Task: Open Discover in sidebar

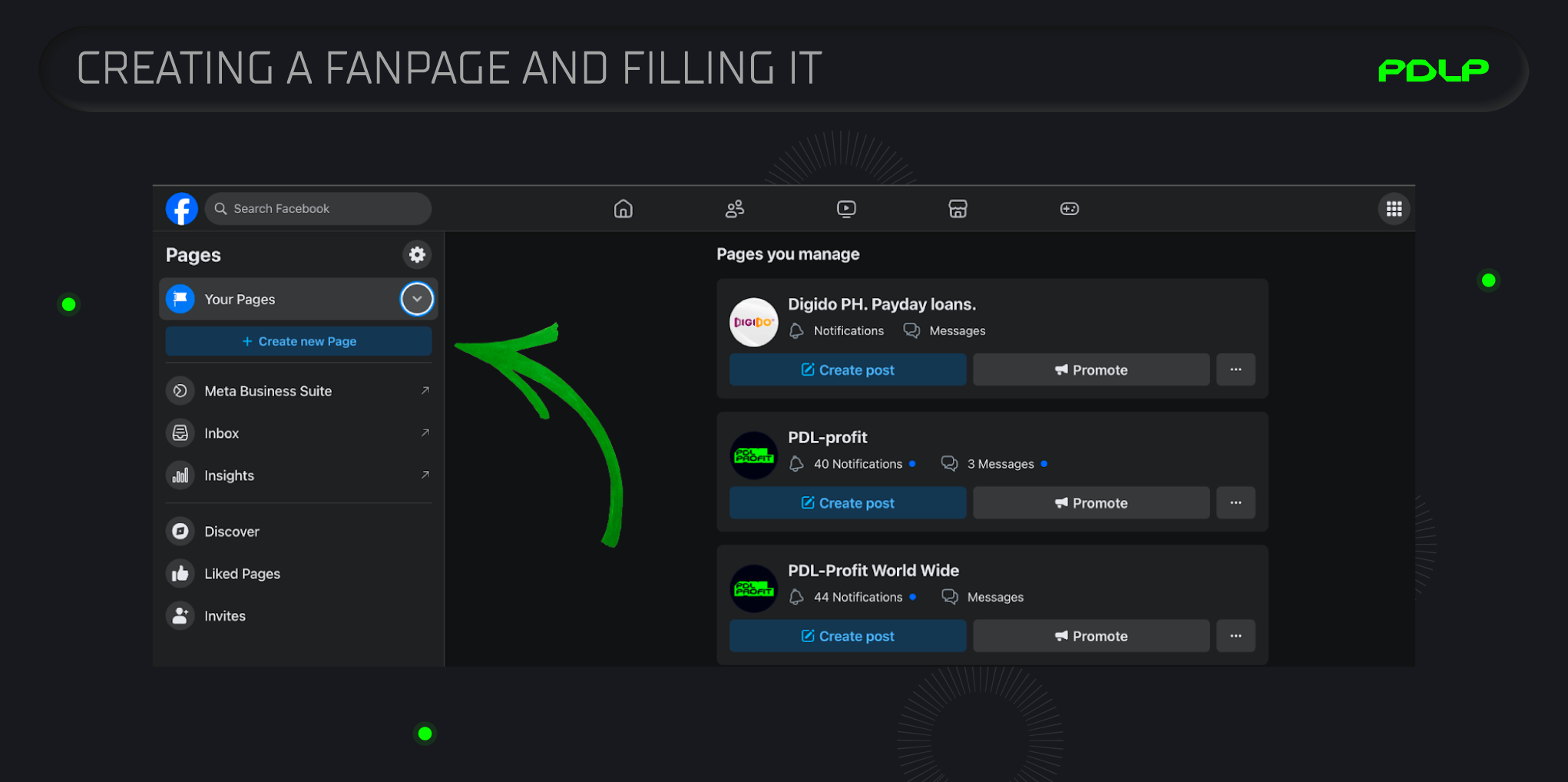Action: pos(298,532)
